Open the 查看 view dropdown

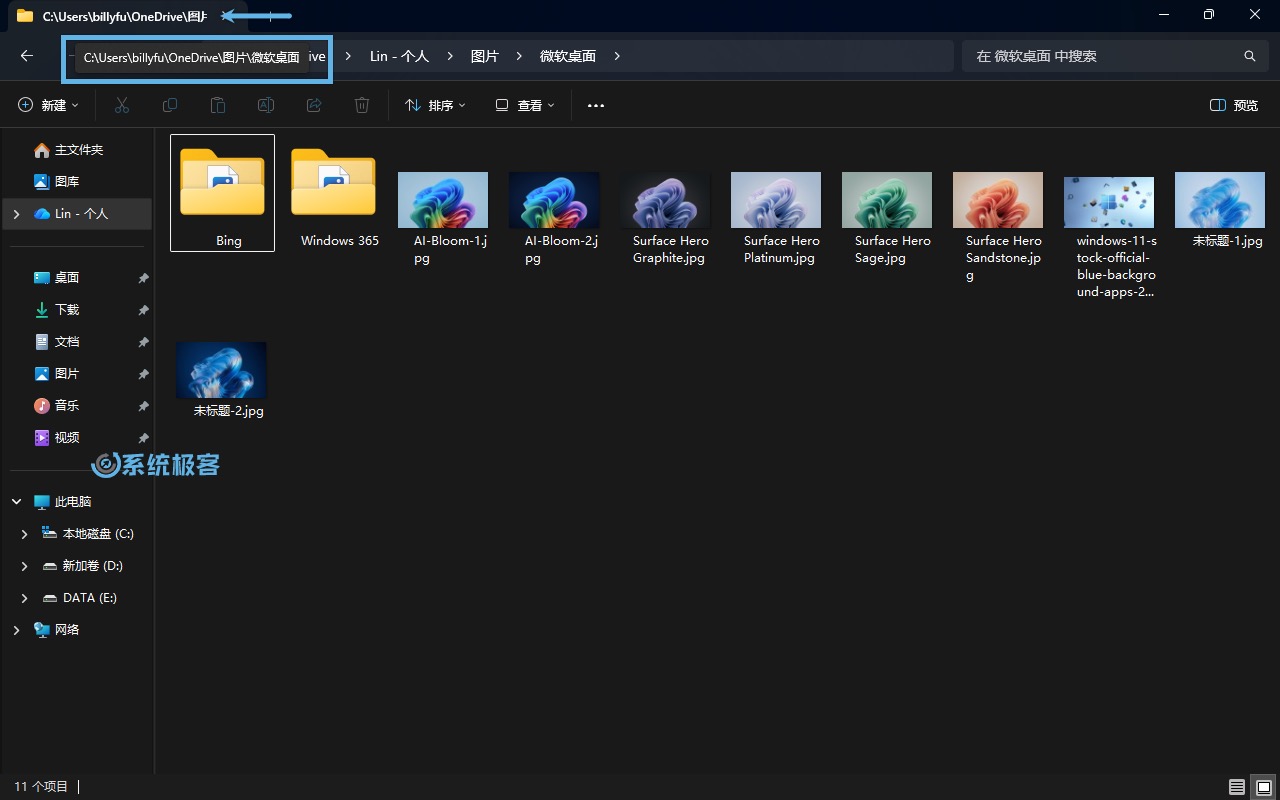tap(525, 105)
